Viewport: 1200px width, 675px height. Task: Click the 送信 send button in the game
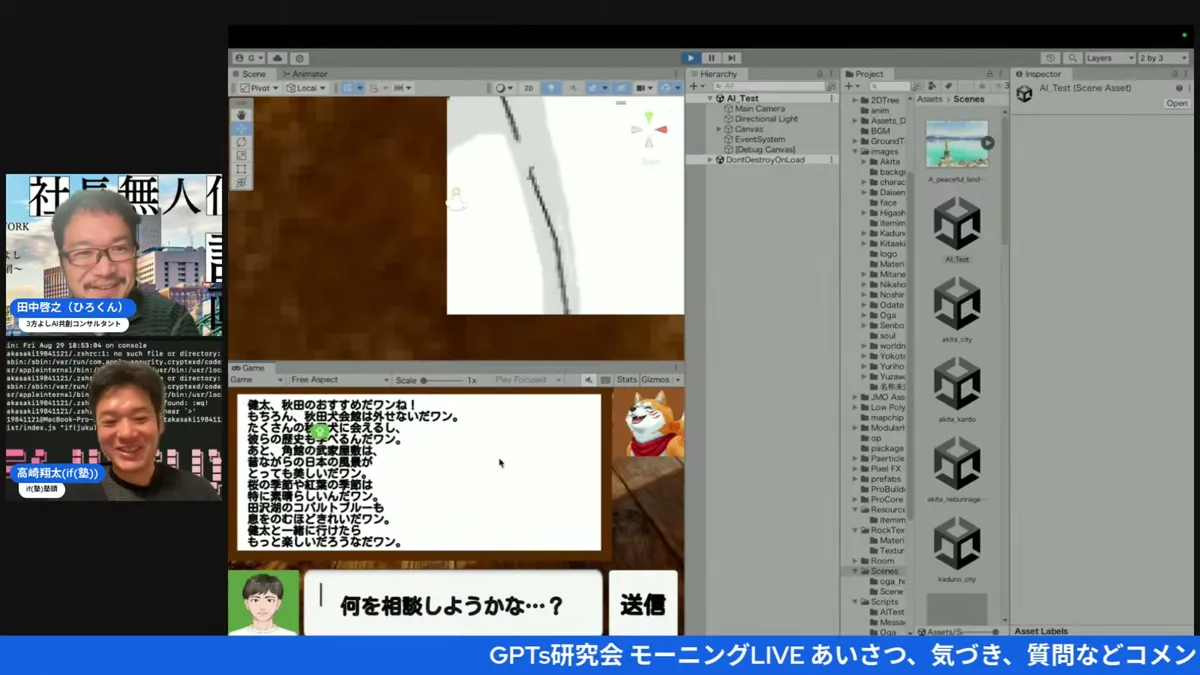[643, 604]
